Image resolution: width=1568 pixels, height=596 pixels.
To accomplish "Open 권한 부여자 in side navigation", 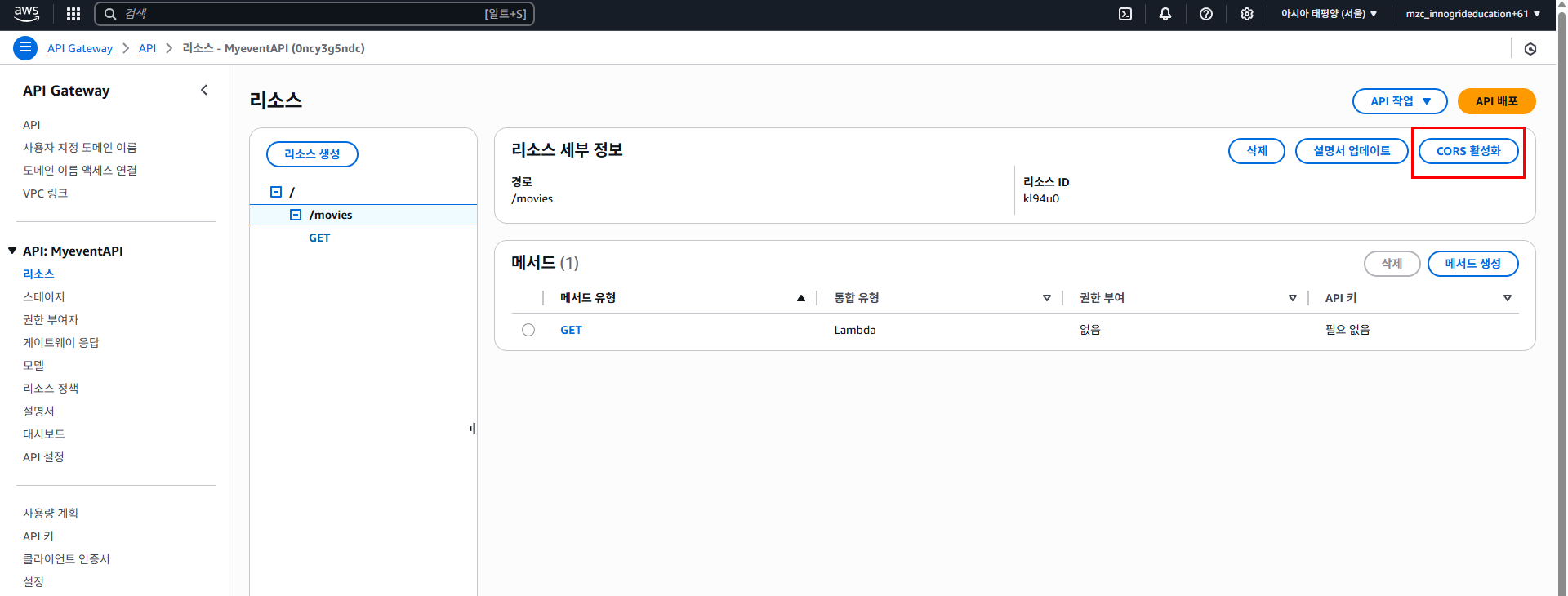I will (51, 320).
